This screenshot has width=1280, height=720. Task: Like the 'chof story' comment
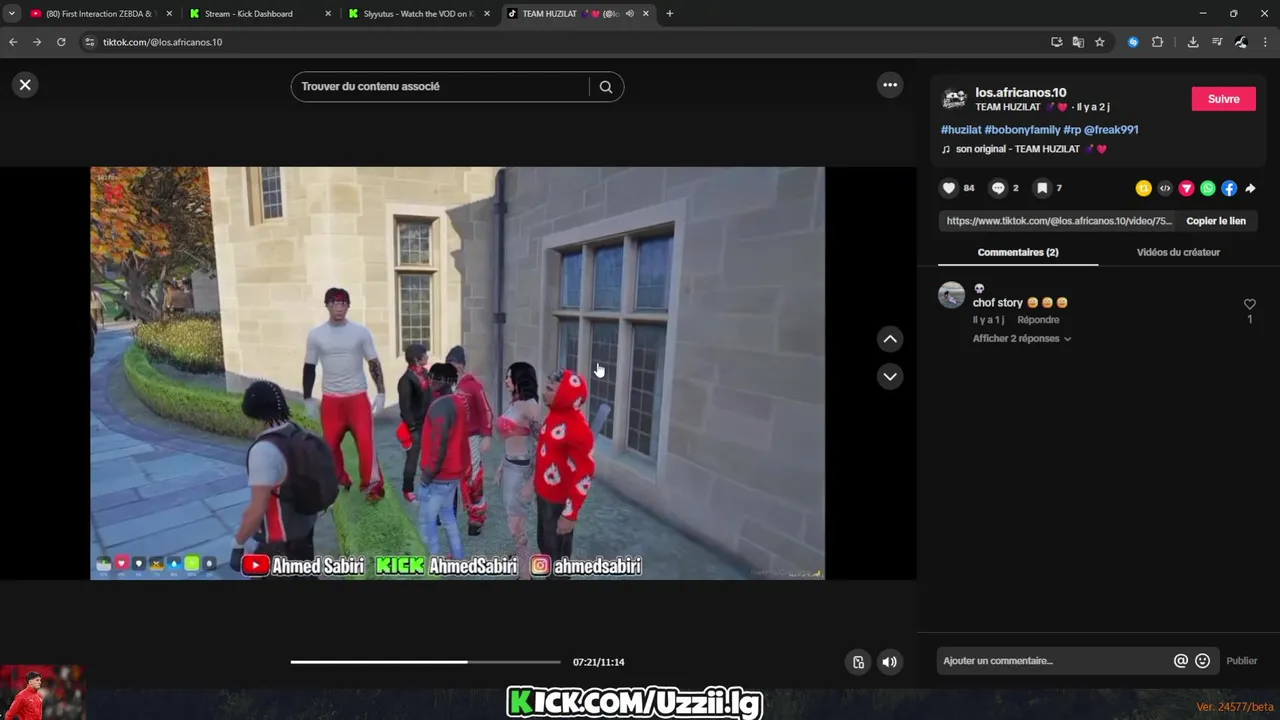coord(1249,304)
